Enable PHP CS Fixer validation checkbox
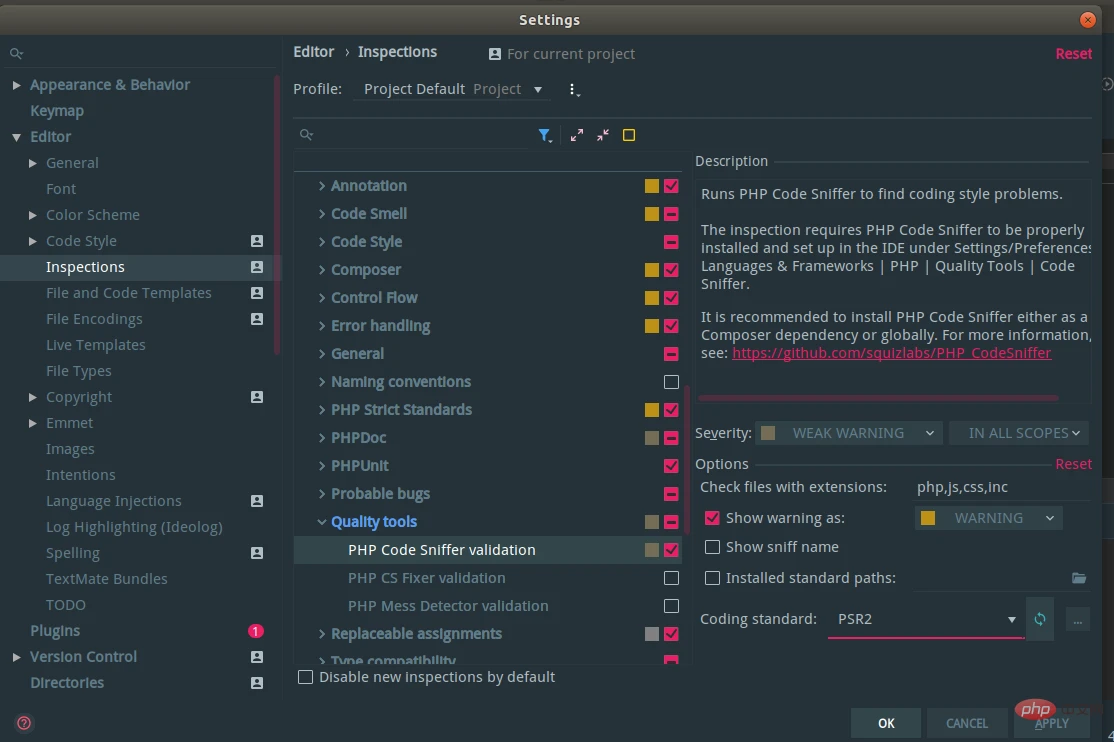Viewport: 1114px width, 742px height. [671, 578]
